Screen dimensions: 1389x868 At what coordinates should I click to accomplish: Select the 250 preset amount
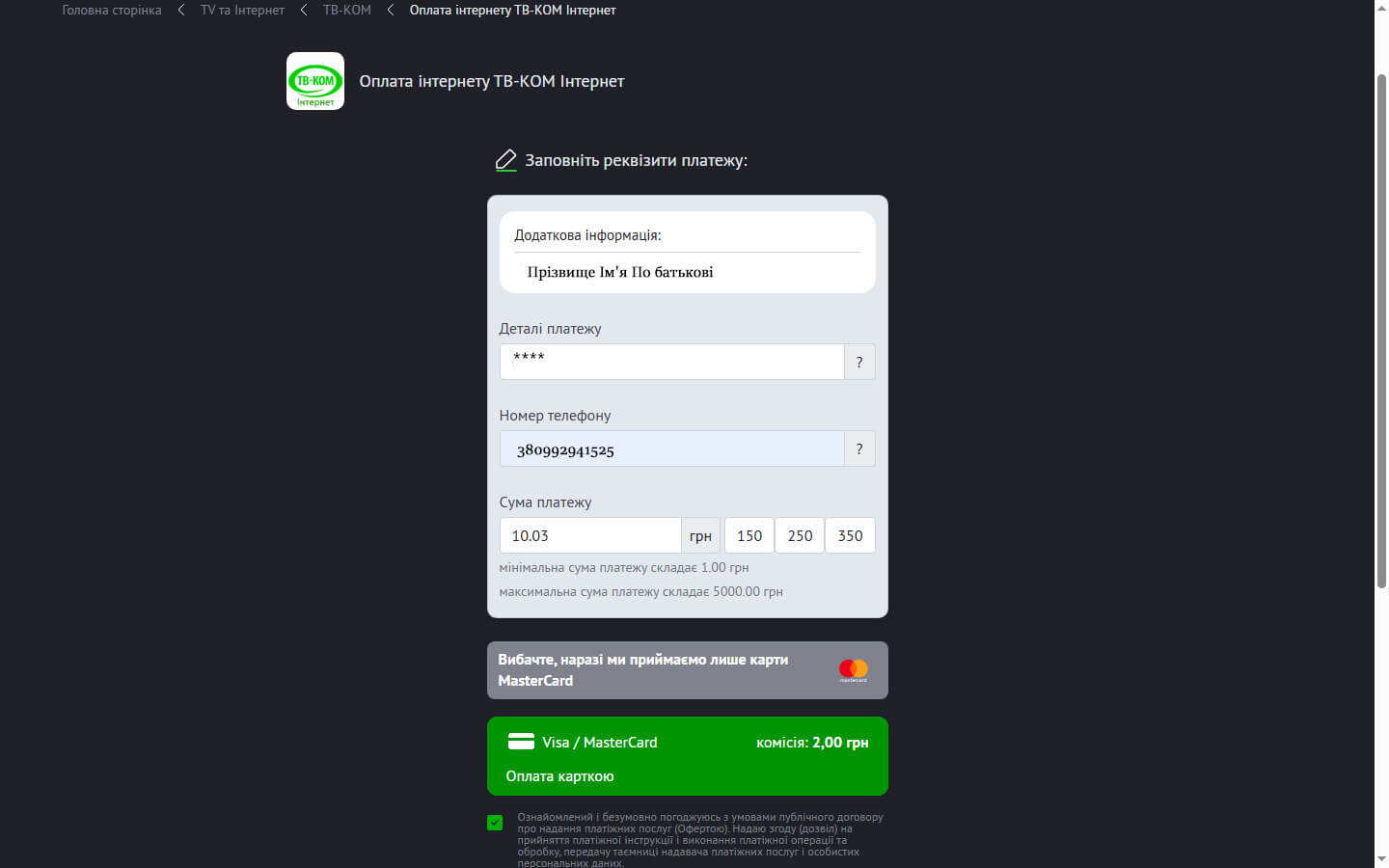coord(800,535)
